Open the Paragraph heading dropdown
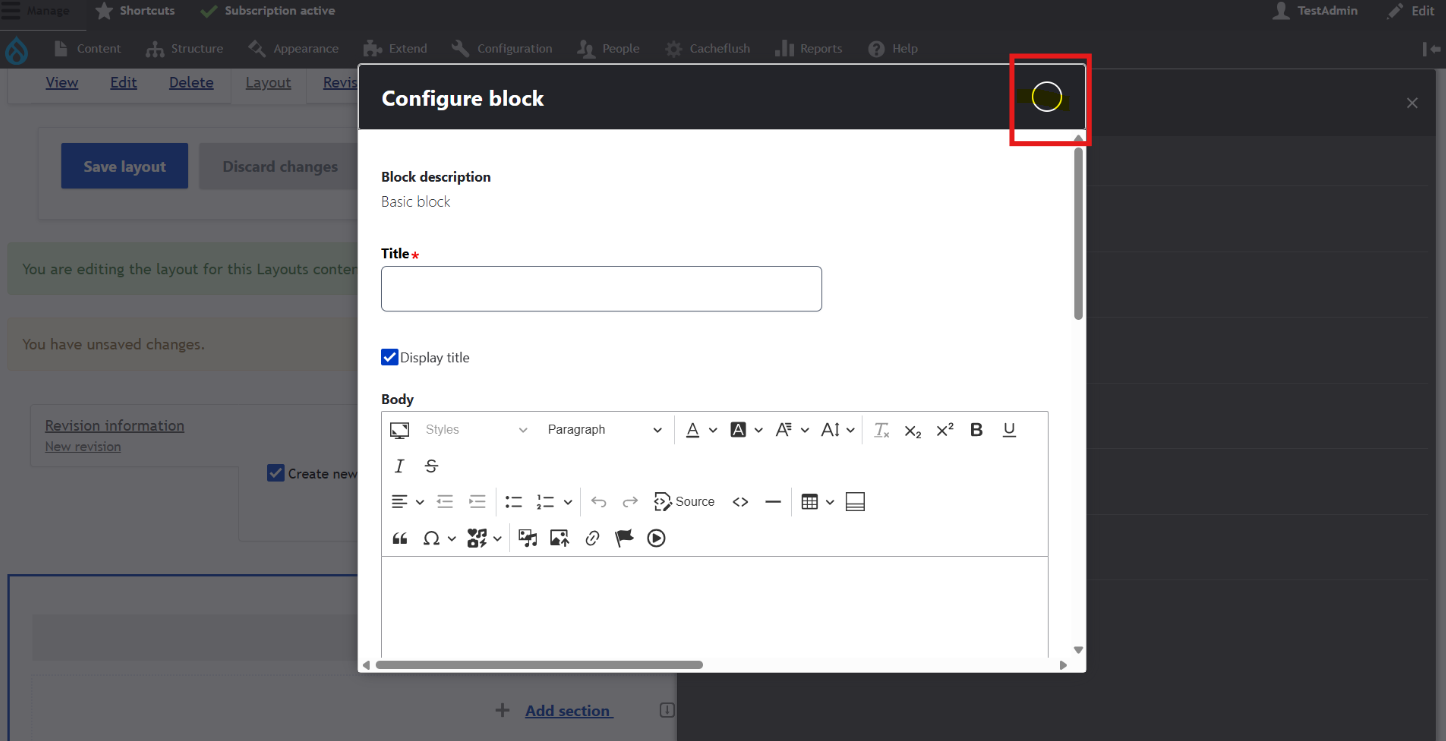This screenshot has height=741, width=1446. pos(604,430)
